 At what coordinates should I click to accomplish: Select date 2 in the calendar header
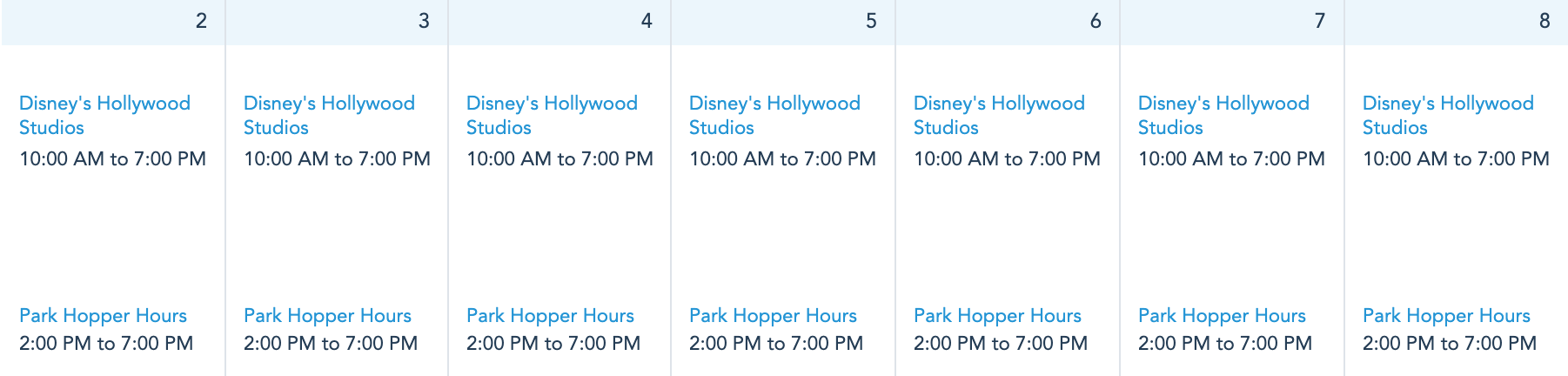click(x=201, y=21)
